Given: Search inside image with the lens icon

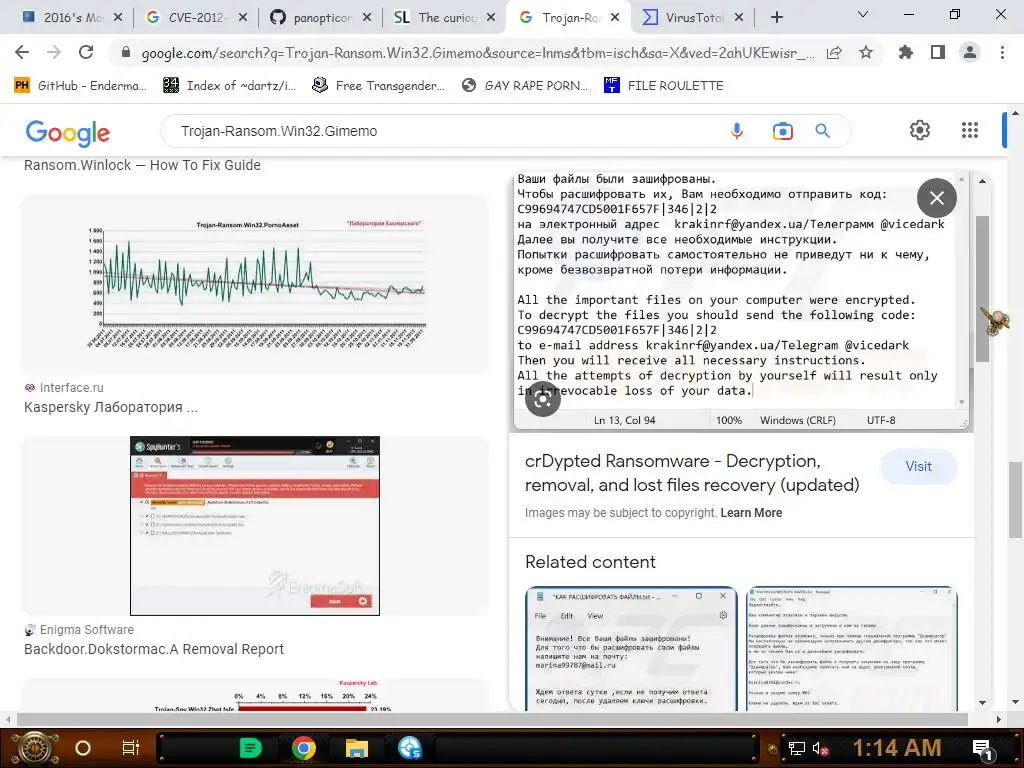Looking at the screenshot, I should 543,400.
